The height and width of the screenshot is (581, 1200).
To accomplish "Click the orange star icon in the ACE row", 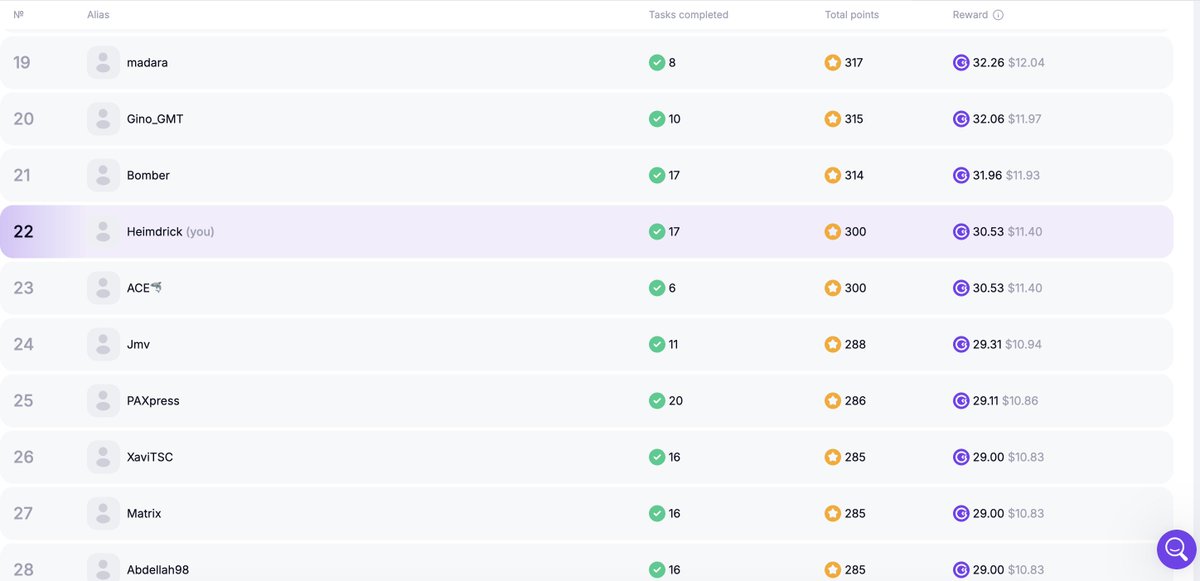I will point(833,288).
